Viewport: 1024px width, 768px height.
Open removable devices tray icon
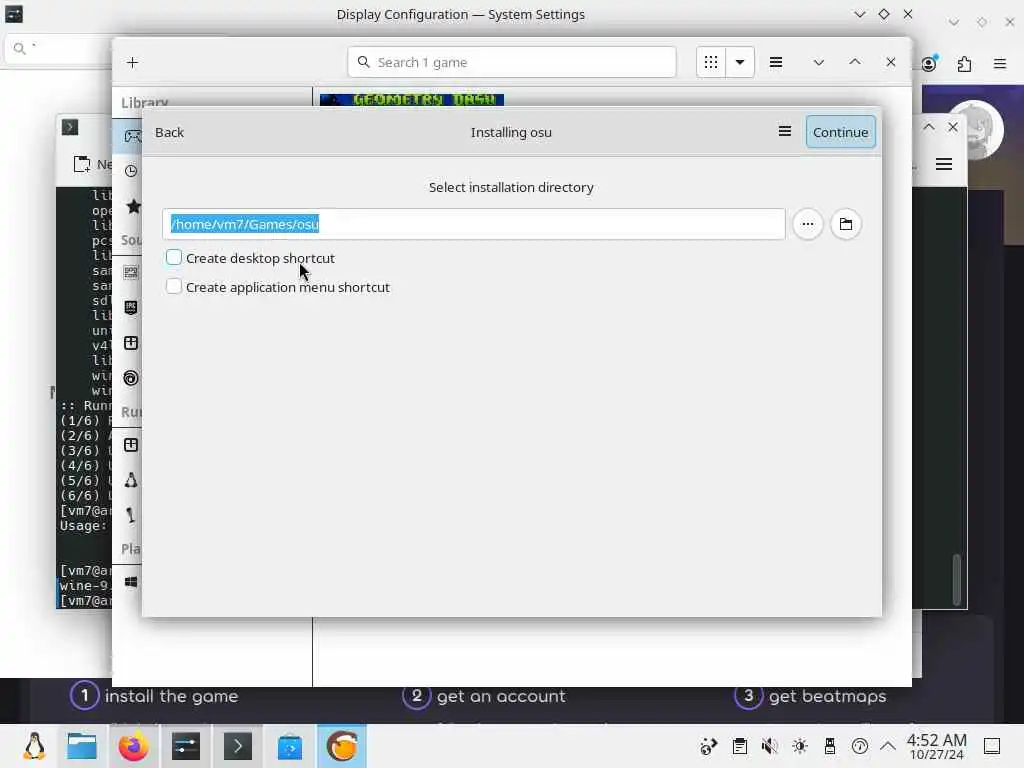coord(829,746)
